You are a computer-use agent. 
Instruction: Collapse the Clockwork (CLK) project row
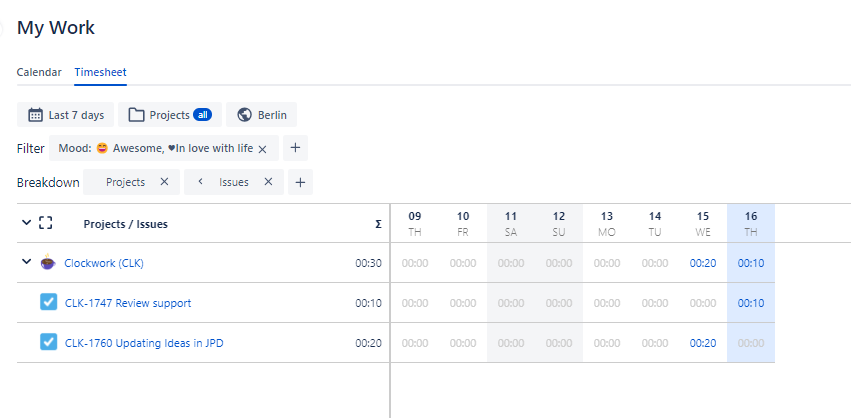point(26,263)
